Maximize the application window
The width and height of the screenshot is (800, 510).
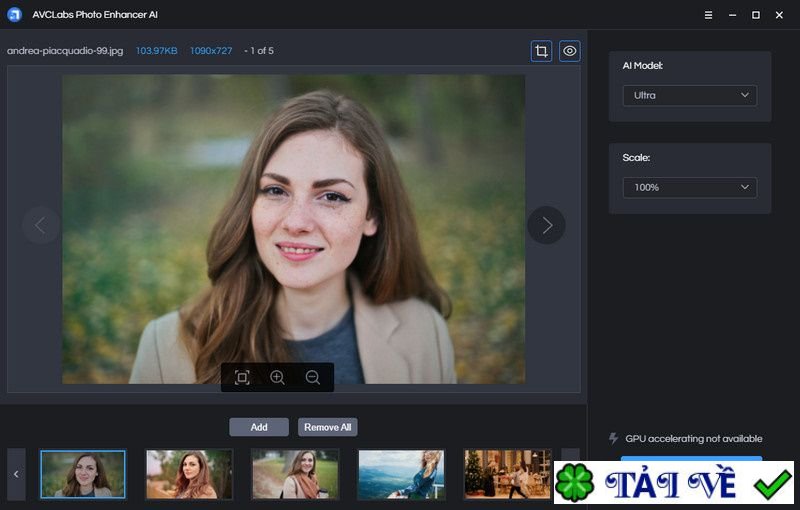coord(755,15)
